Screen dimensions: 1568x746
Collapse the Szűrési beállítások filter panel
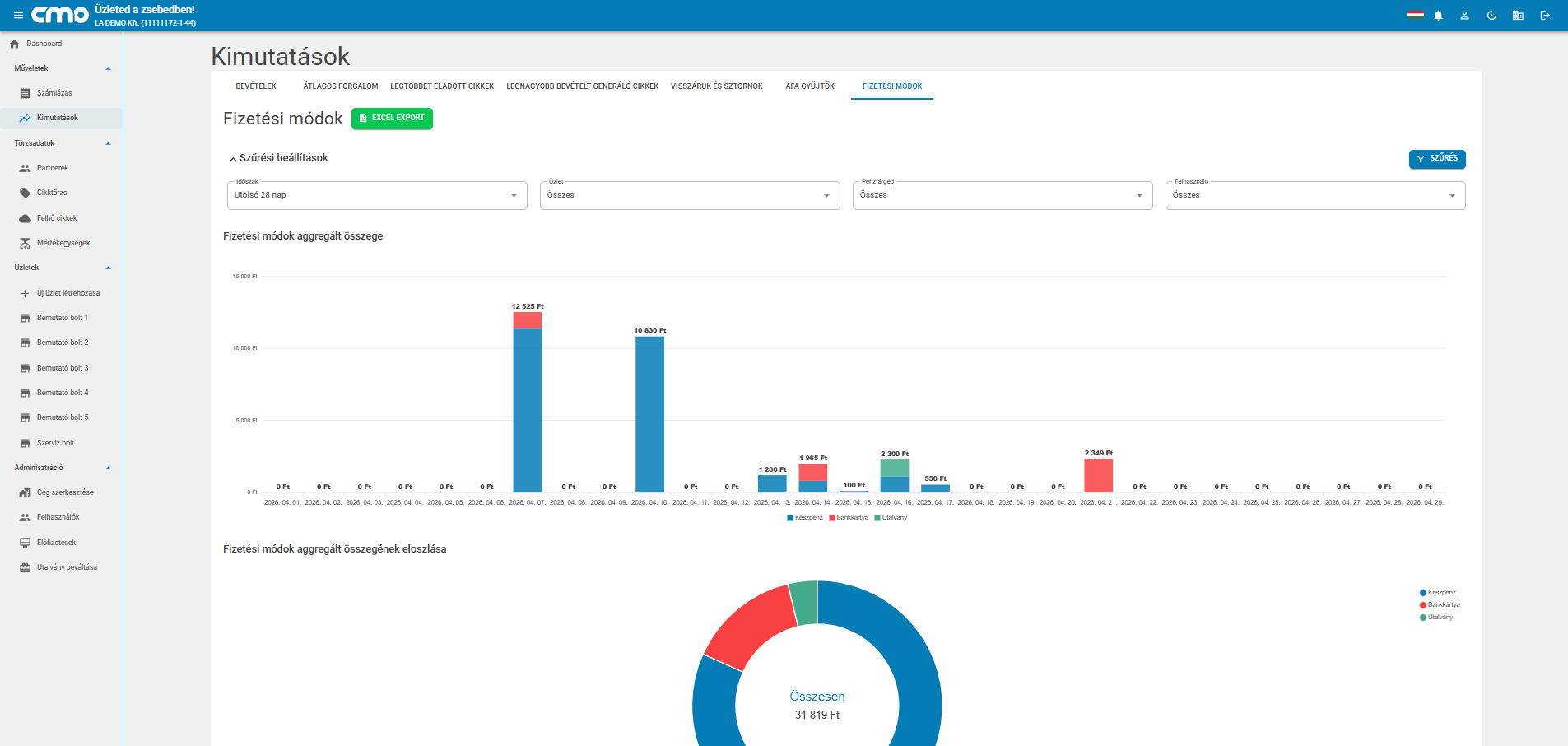279,158
